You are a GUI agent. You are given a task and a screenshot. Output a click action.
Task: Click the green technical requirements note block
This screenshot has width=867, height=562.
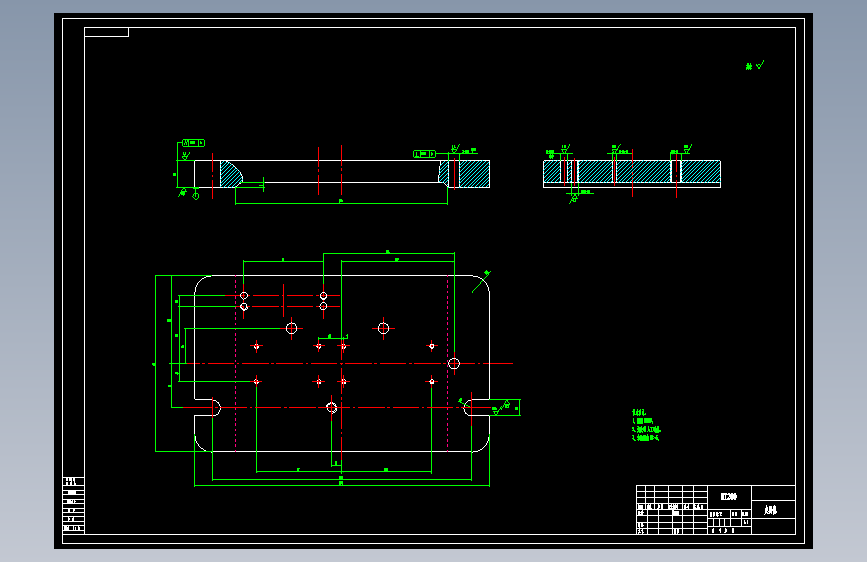pos(646,425)
